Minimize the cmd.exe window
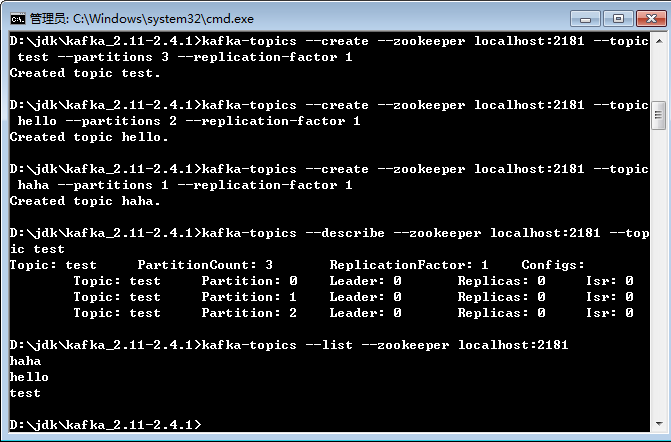This screenshot has width=671, height=442. tap(586, 17)
